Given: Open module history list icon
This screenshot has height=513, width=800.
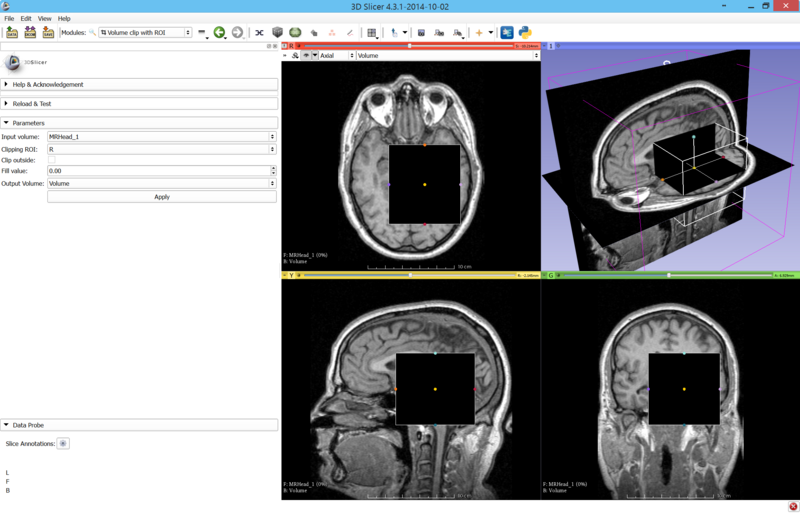Looking at the screenshot, I should (202, 33).
